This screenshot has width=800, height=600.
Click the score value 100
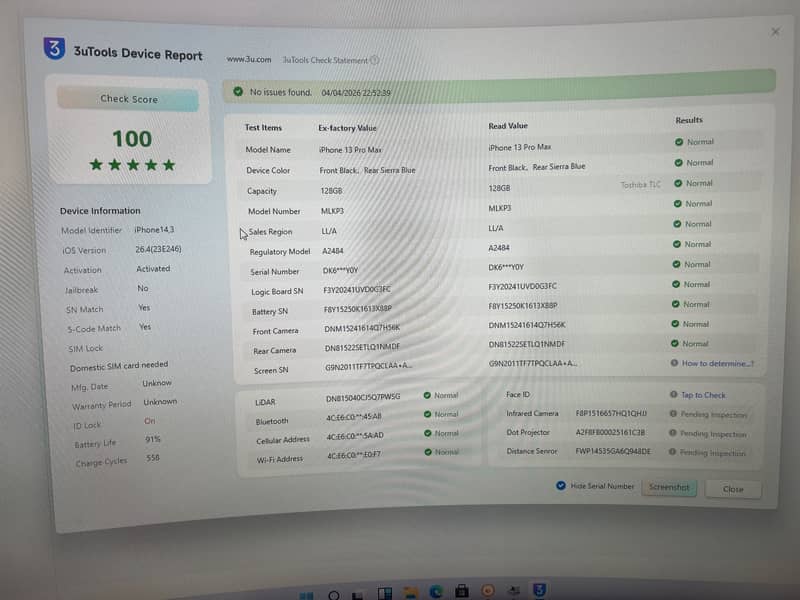coord(132,139)
